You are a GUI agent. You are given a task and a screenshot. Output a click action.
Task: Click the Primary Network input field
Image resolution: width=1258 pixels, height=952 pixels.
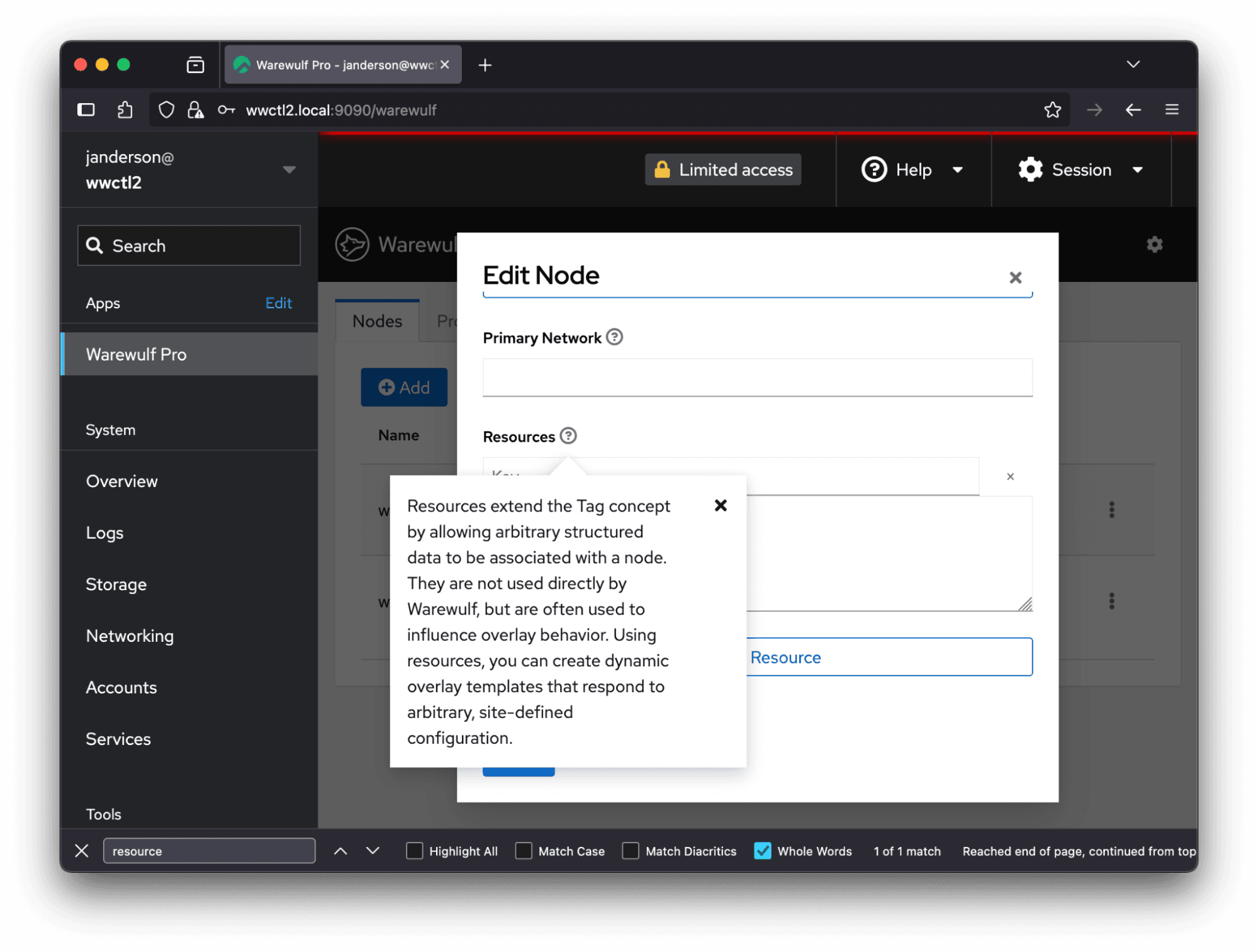(757, 378)
